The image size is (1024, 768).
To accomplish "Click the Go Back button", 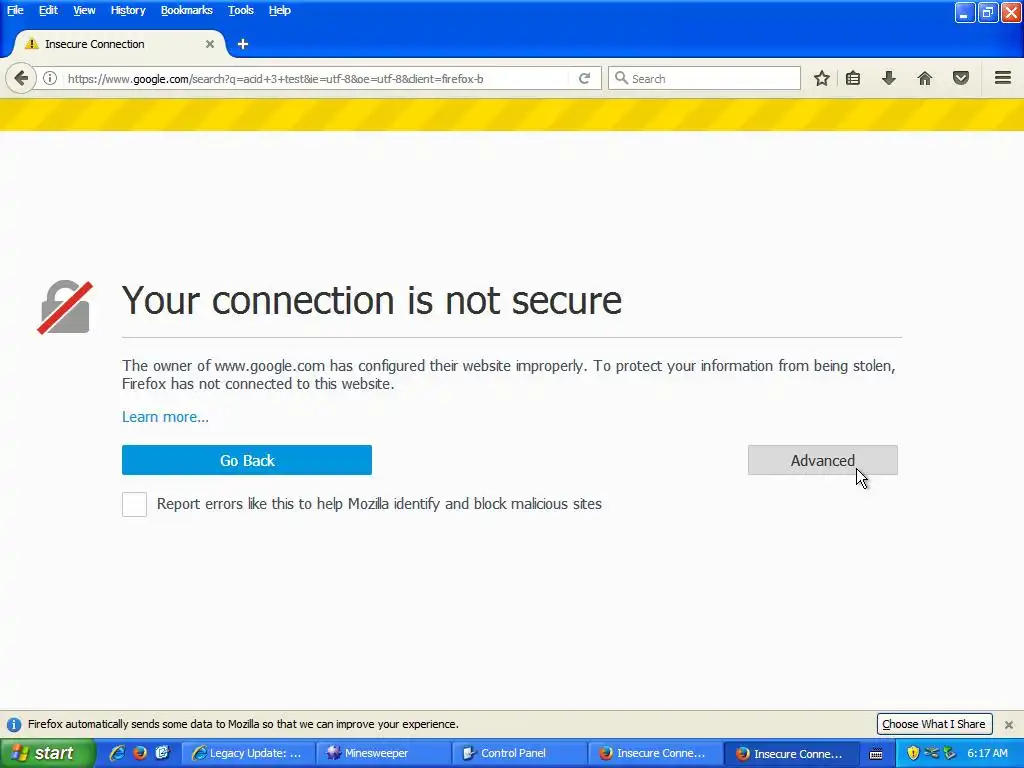I will (247, 460).
